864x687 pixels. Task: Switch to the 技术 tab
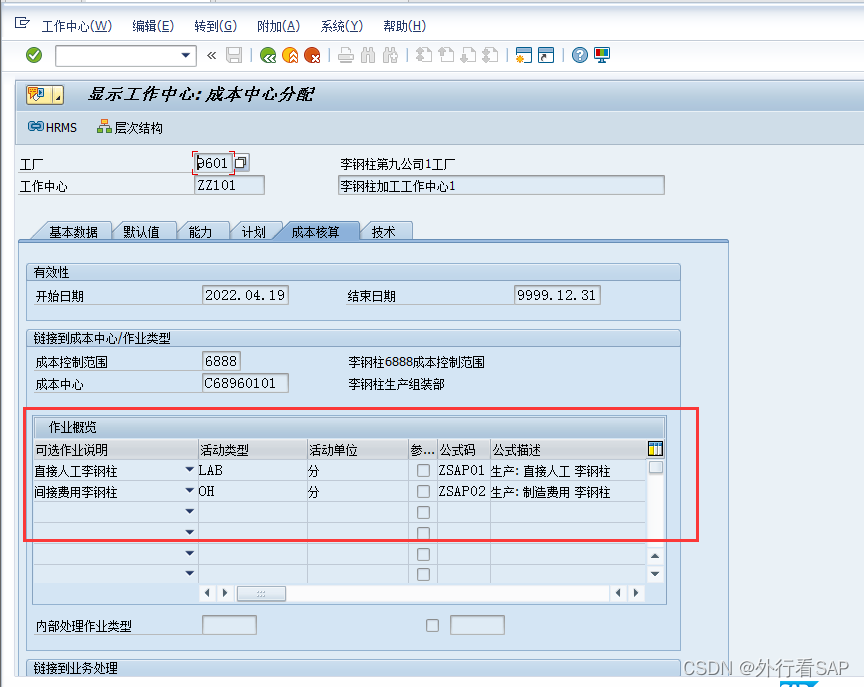[384, 232]
